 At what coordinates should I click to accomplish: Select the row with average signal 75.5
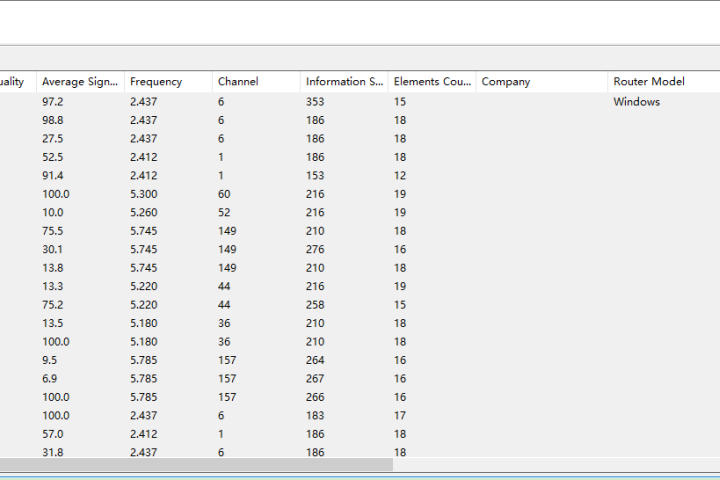click(360, 231)
